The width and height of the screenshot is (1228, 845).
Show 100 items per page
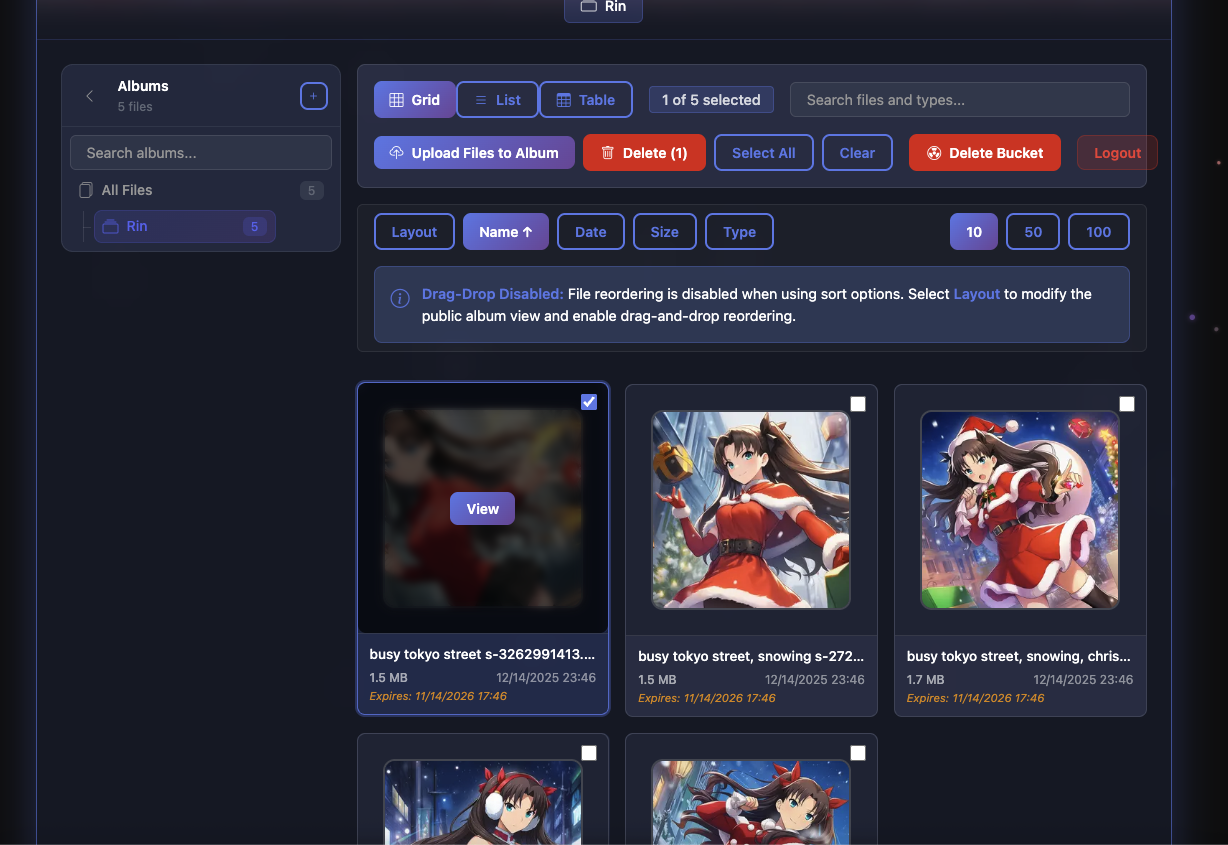pos(1099,232)
